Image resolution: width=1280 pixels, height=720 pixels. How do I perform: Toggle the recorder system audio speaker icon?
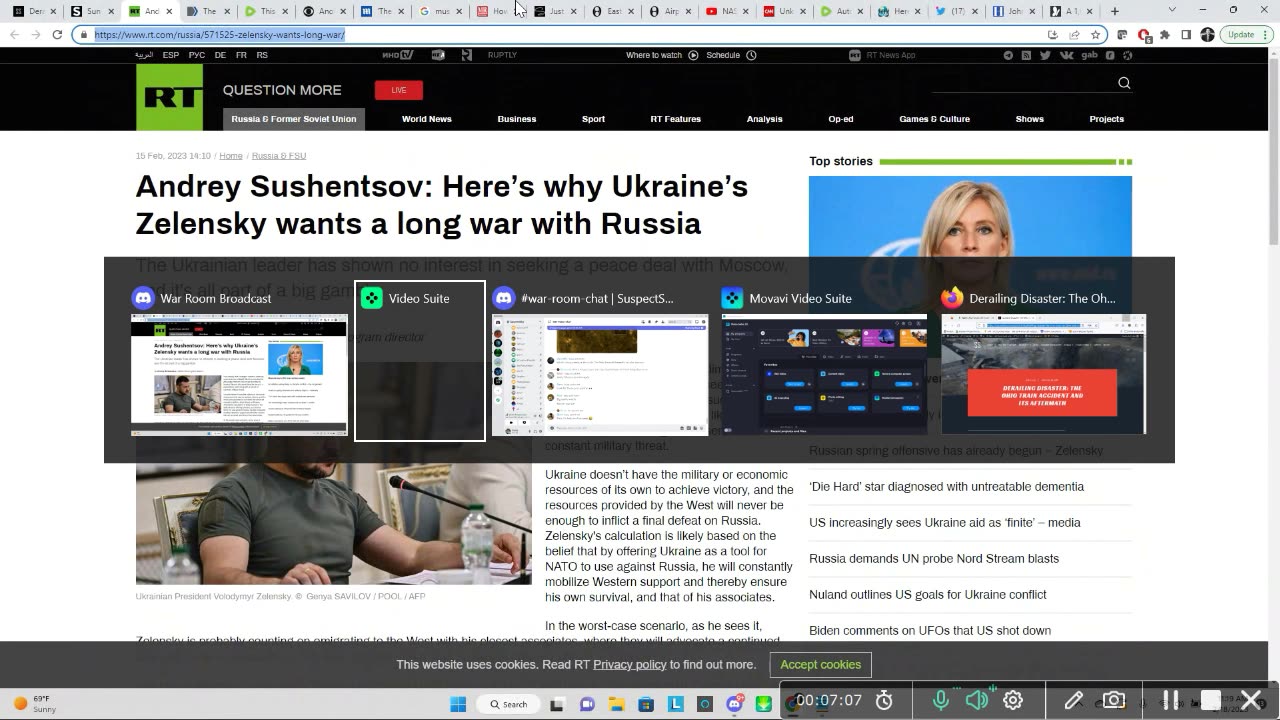click(x=977, y=701)
